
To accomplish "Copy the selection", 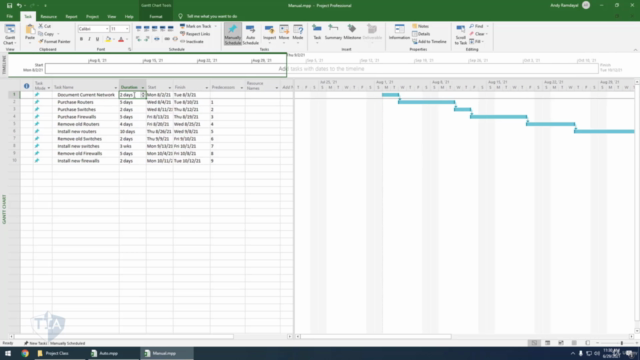I will tap(46, 34).
